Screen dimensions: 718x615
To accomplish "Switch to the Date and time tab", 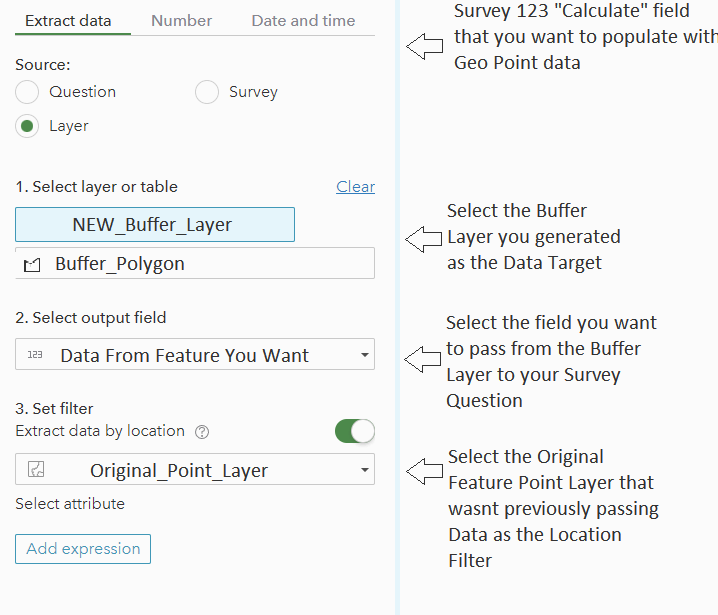I will pyautogui.click(x=303, y=21).
